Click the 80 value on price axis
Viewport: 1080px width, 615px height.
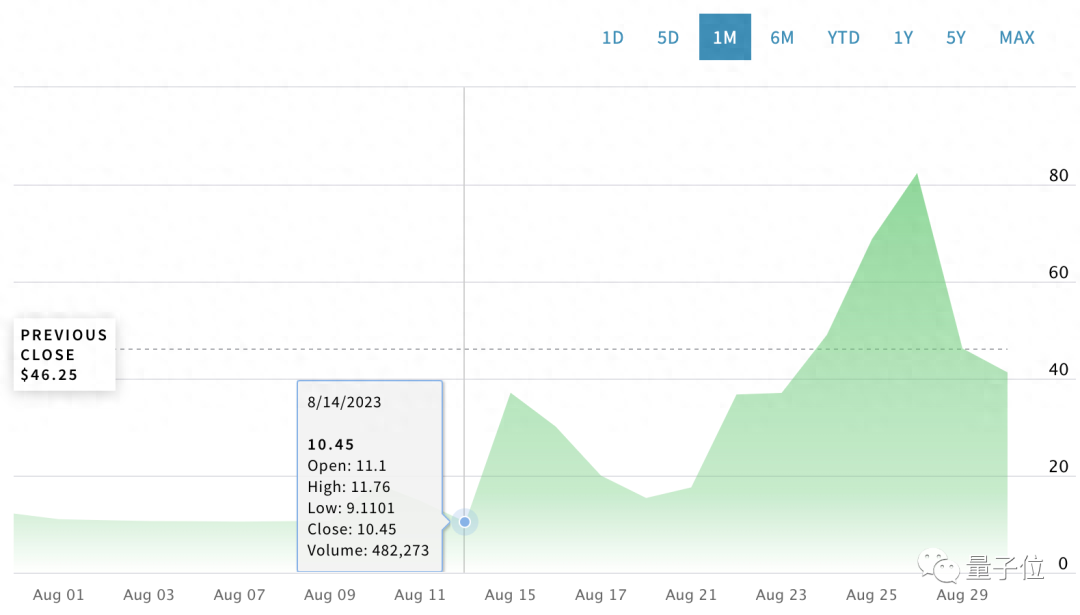(1057, 176)
